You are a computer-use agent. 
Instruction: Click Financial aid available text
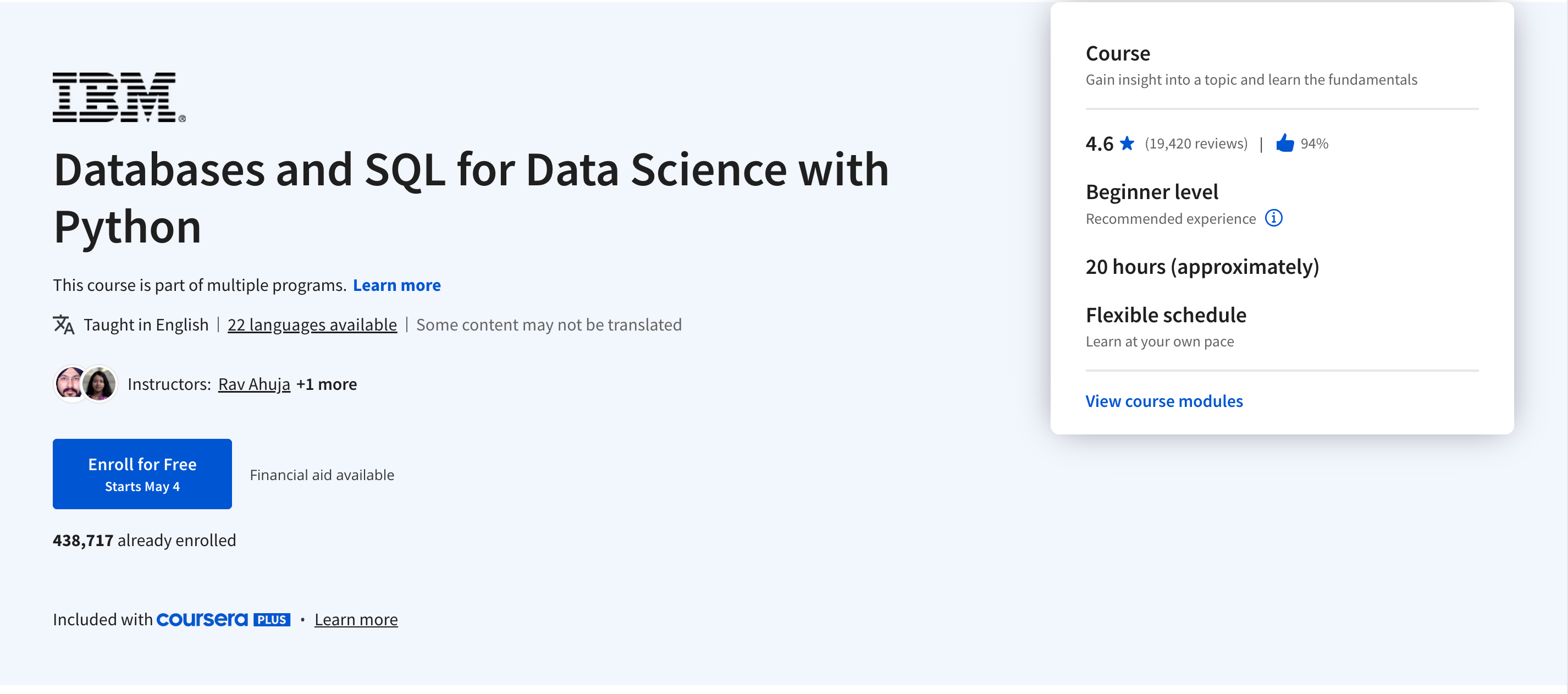(x=322, y=475)
